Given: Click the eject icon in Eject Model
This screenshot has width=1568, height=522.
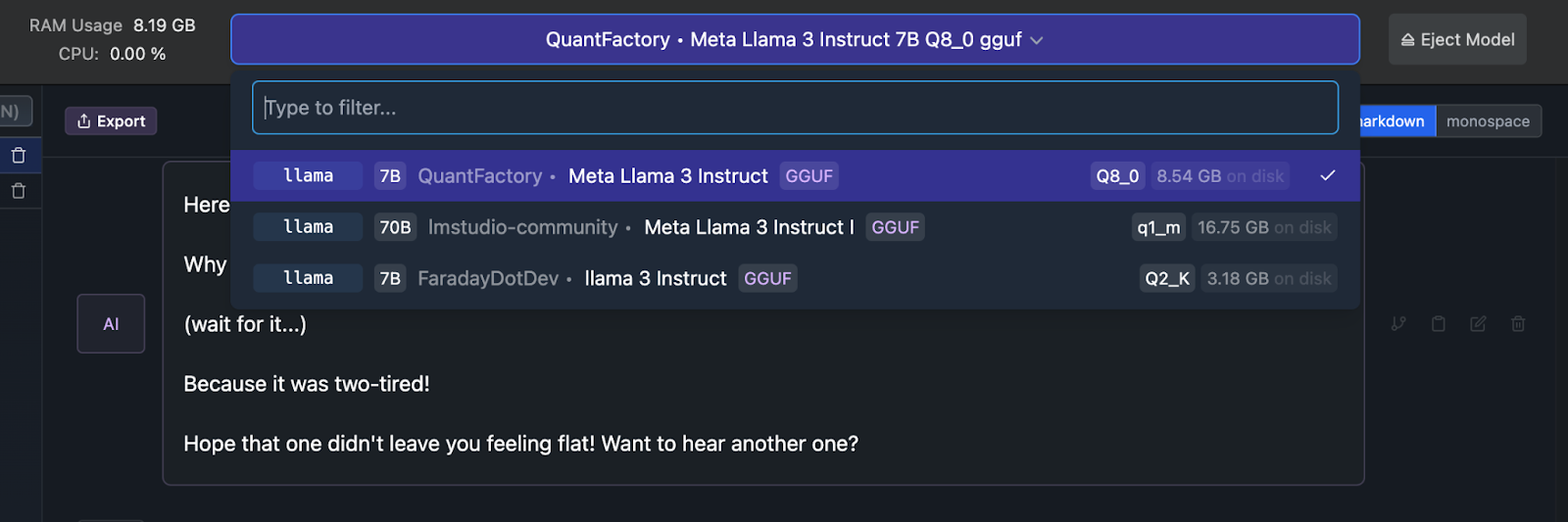Looking at the screenshot, I should click(1407, 40).
